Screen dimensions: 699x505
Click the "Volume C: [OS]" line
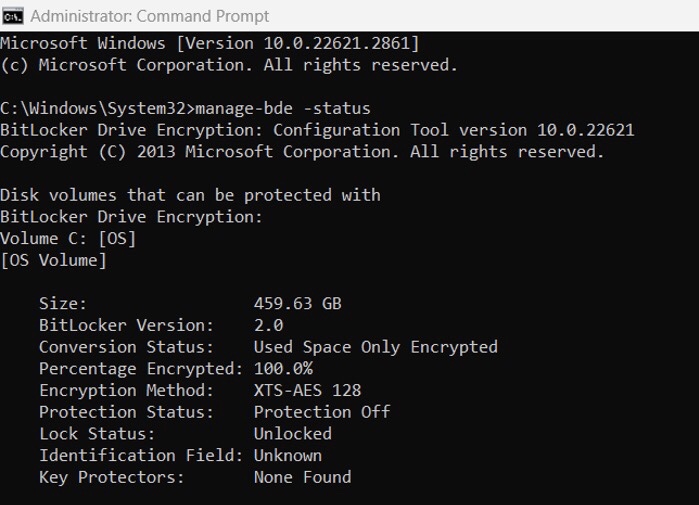68,239
